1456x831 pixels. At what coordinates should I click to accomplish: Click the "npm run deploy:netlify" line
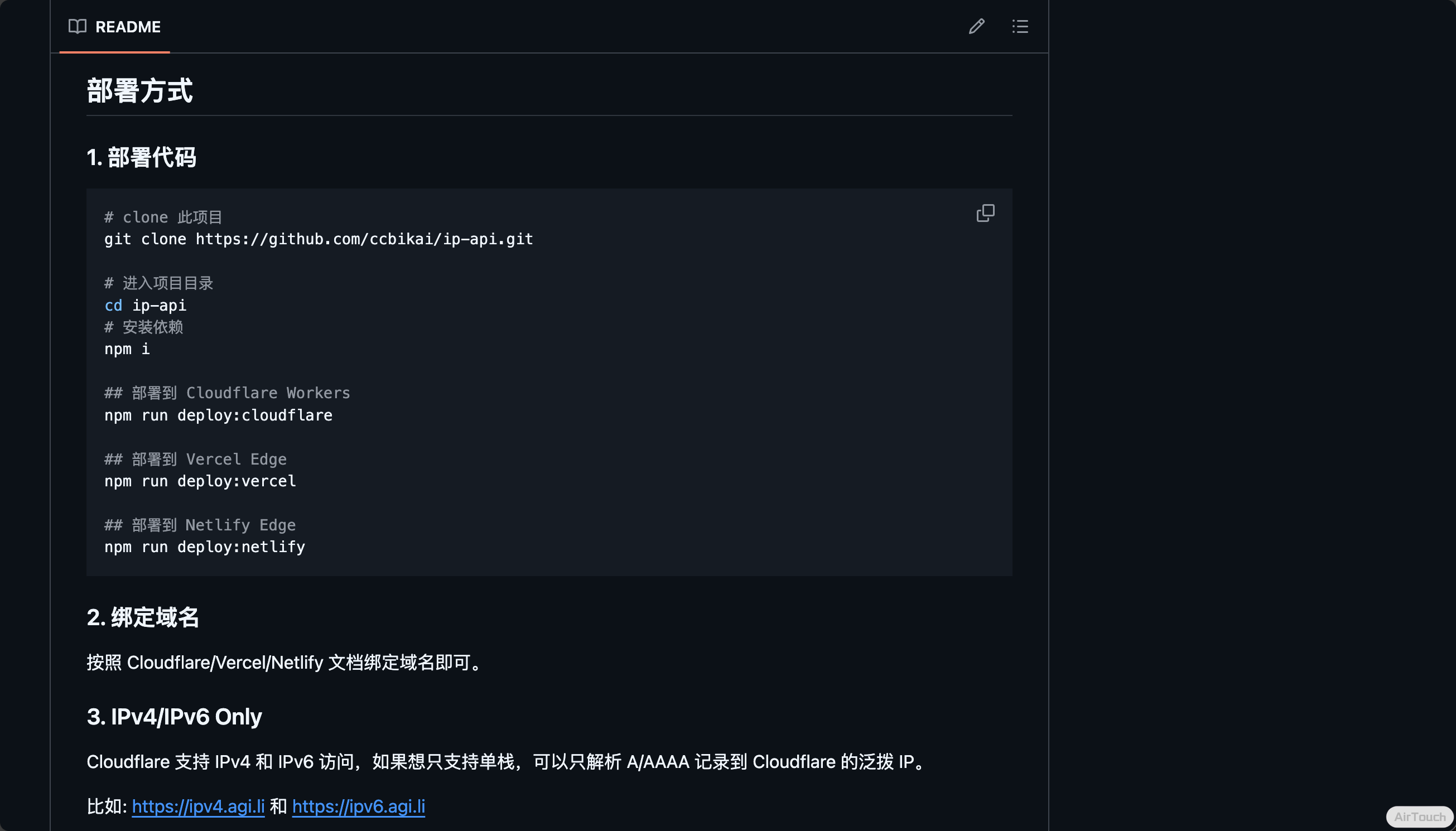coord(204,547)
